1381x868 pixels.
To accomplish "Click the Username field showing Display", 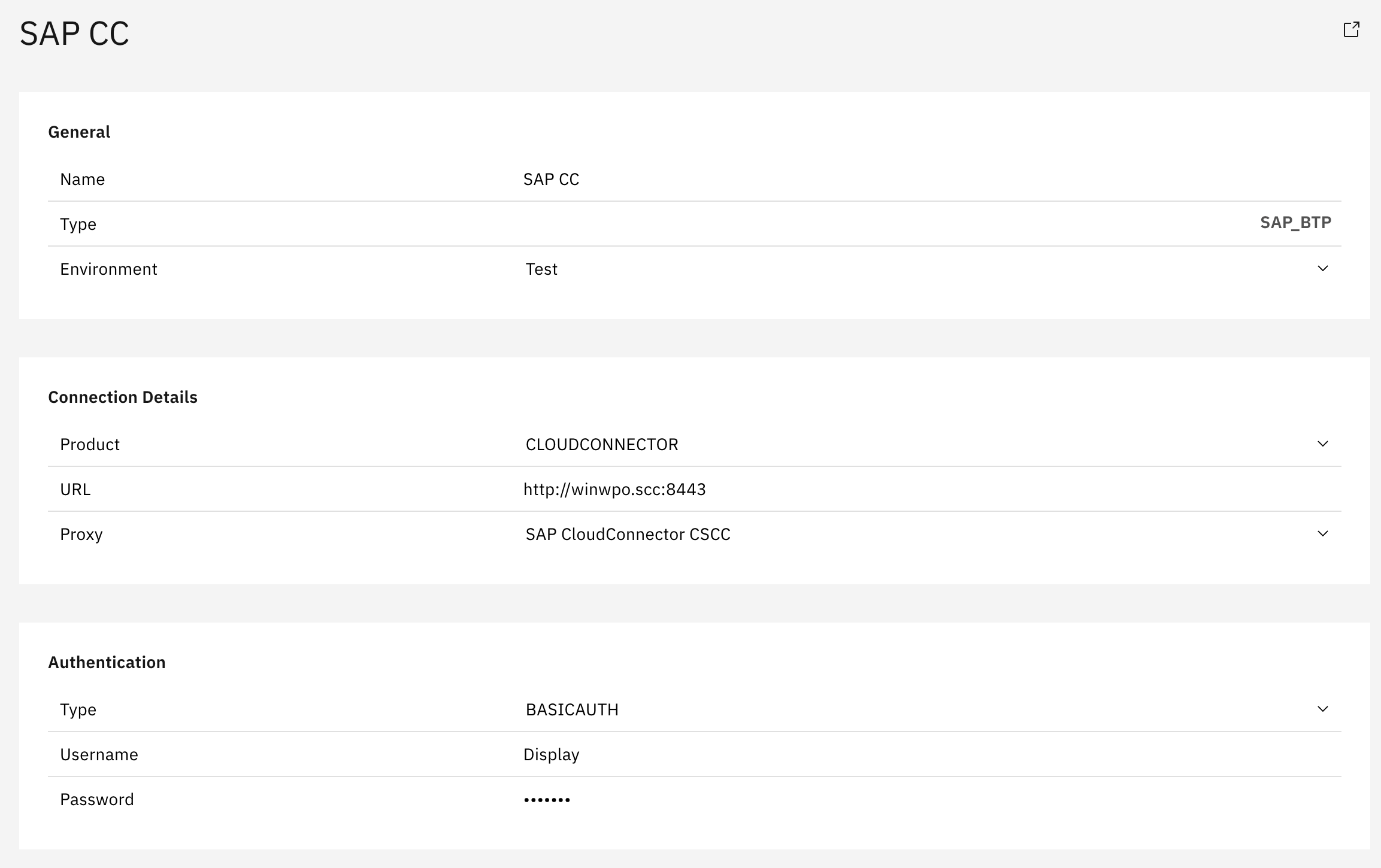I will point(551,755).
